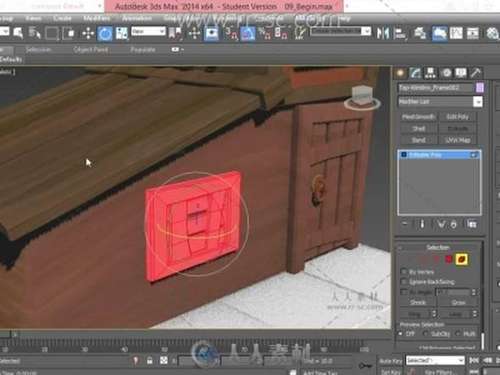This screenshot has height=375, width=500.
Task: Select the SubObj preview selection radio
Action: (x=425, y=333)
